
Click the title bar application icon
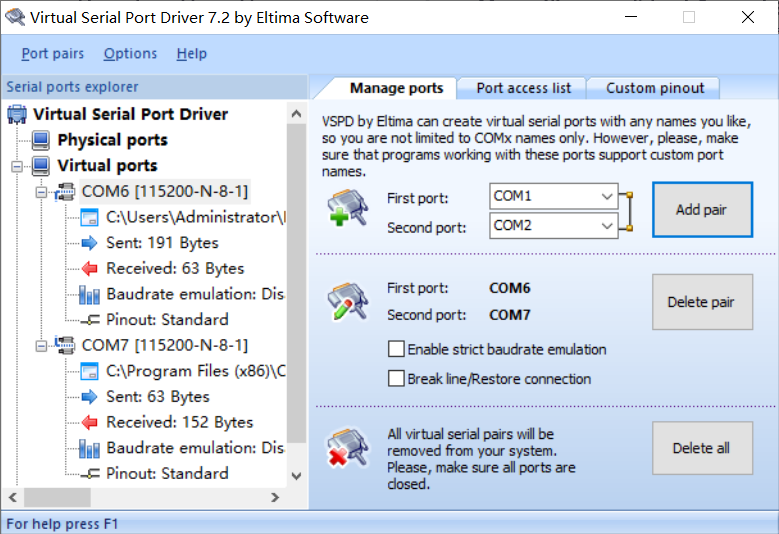click(15, 17)
